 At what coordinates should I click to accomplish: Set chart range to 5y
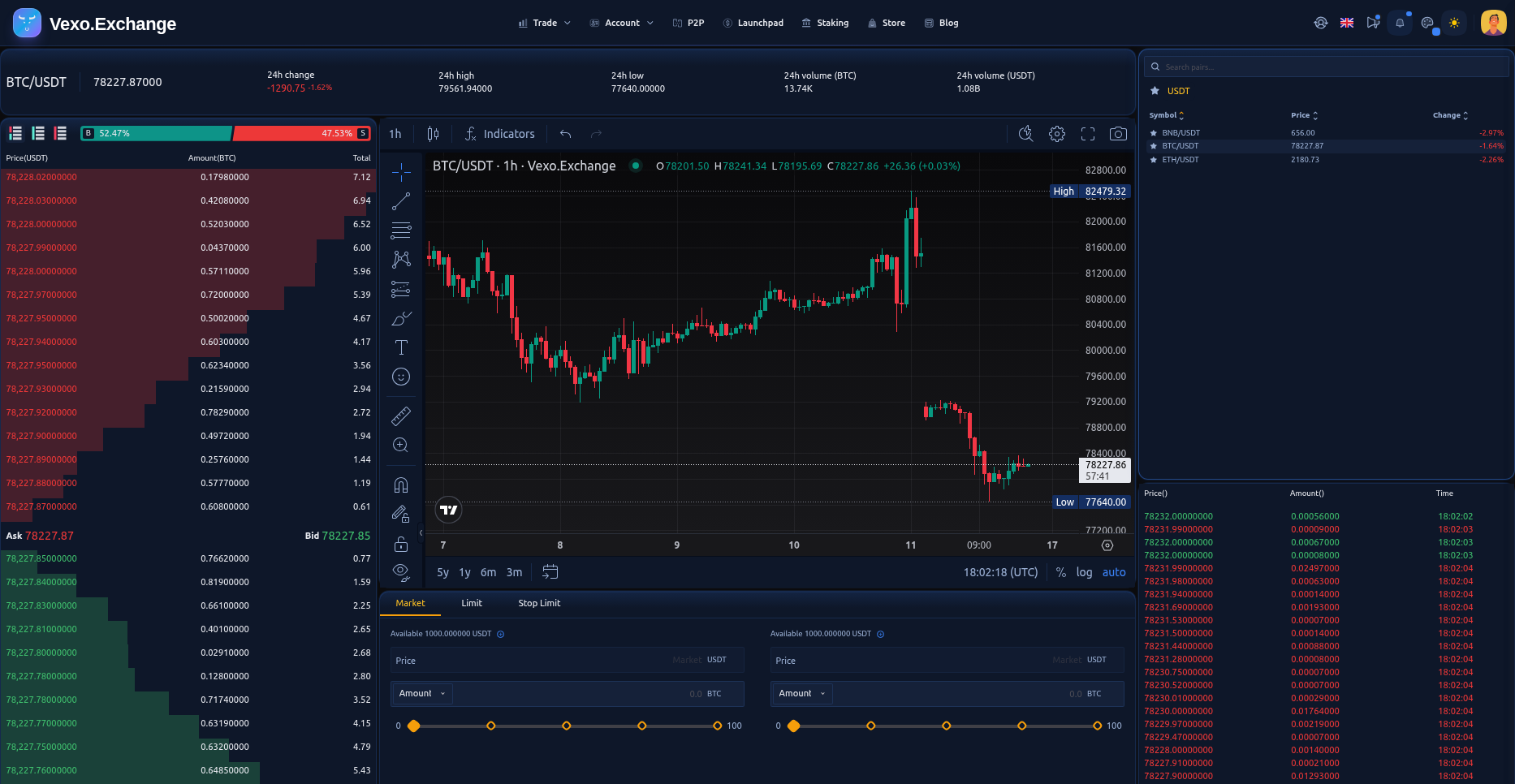[442, 572]
